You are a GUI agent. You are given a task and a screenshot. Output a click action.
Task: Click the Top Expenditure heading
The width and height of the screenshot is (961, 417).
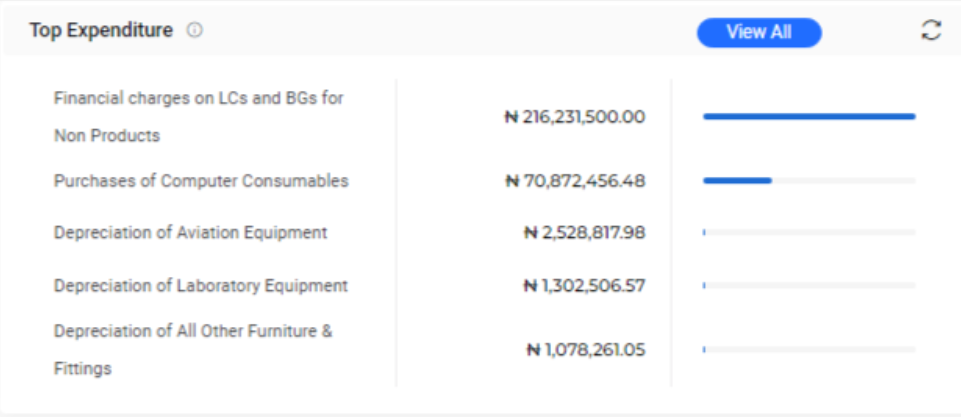[101, 30]
